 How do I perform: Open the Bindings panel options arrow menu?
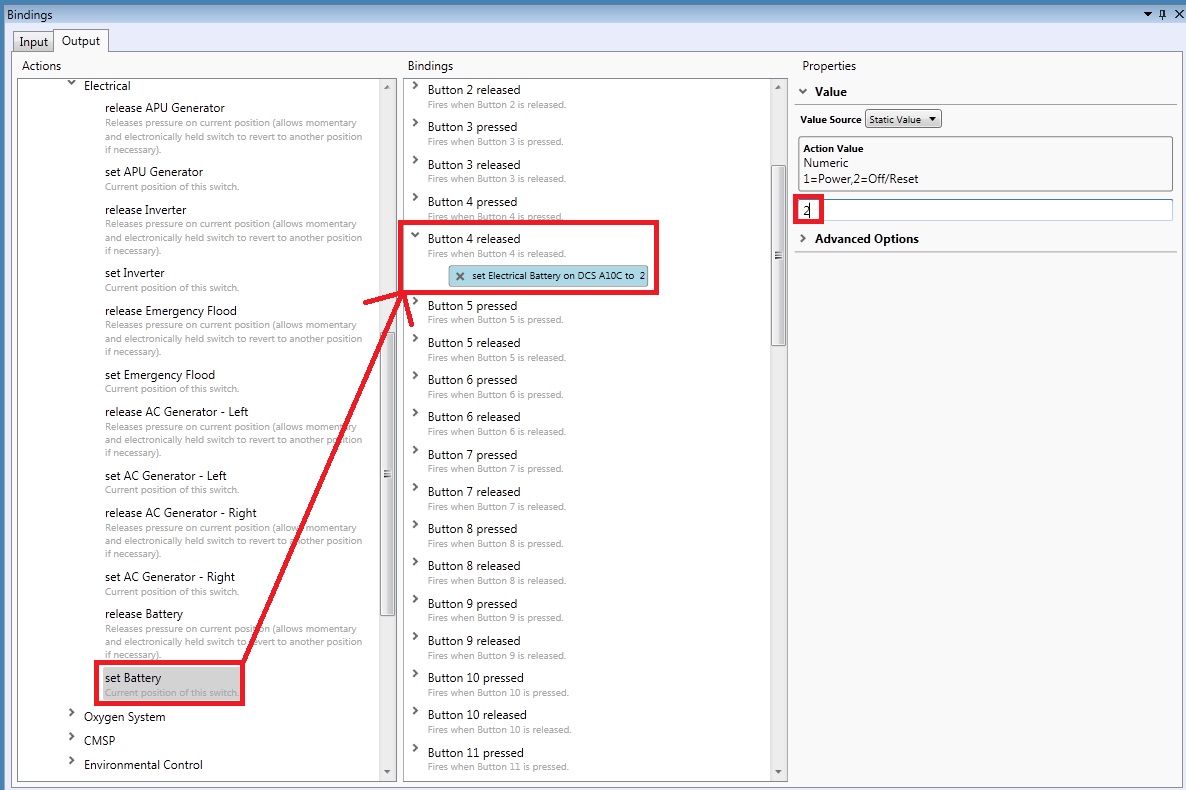pyautogui.click(x=1147, y=14)
